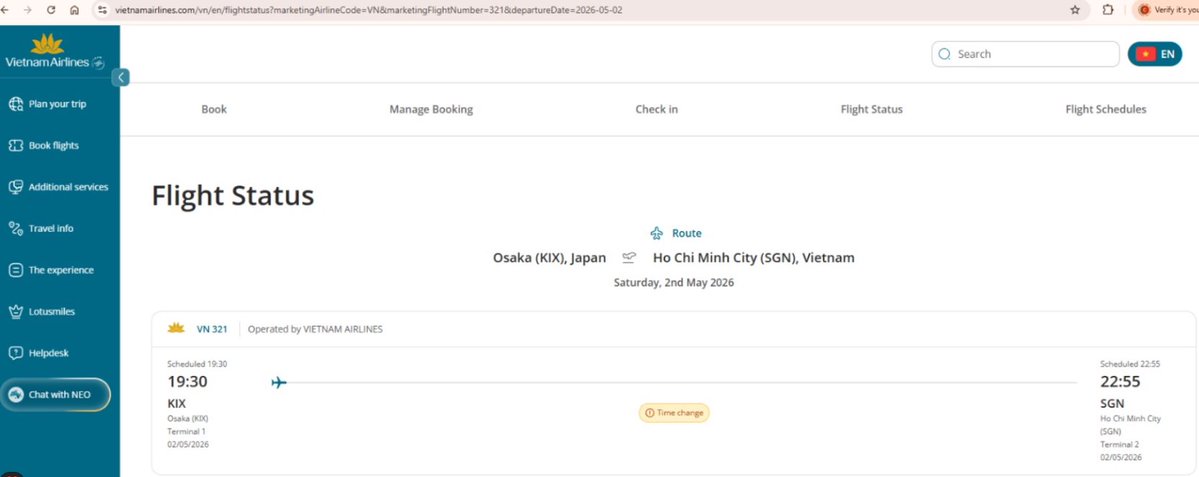This screenshot has height=477, width=1199.
Task: Click the Lotusmiles crown icon
Action: click(x=15, y=311)
